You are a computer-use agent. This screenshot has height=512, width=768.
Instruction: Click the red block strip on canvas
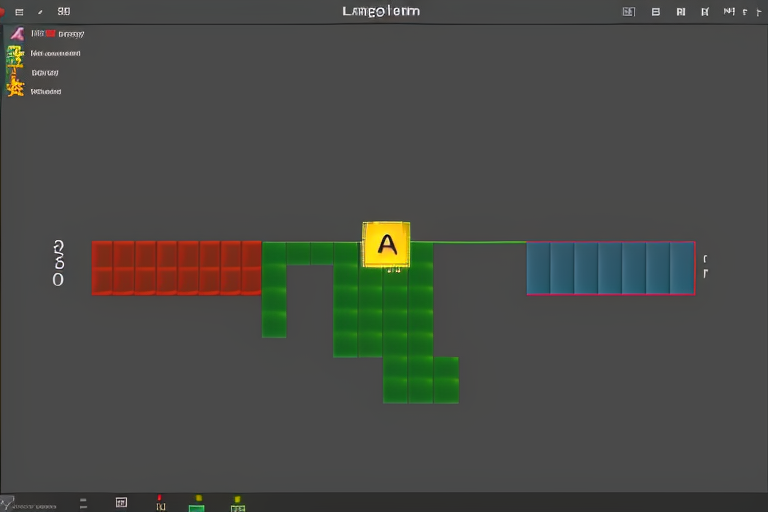pos(176,267)
